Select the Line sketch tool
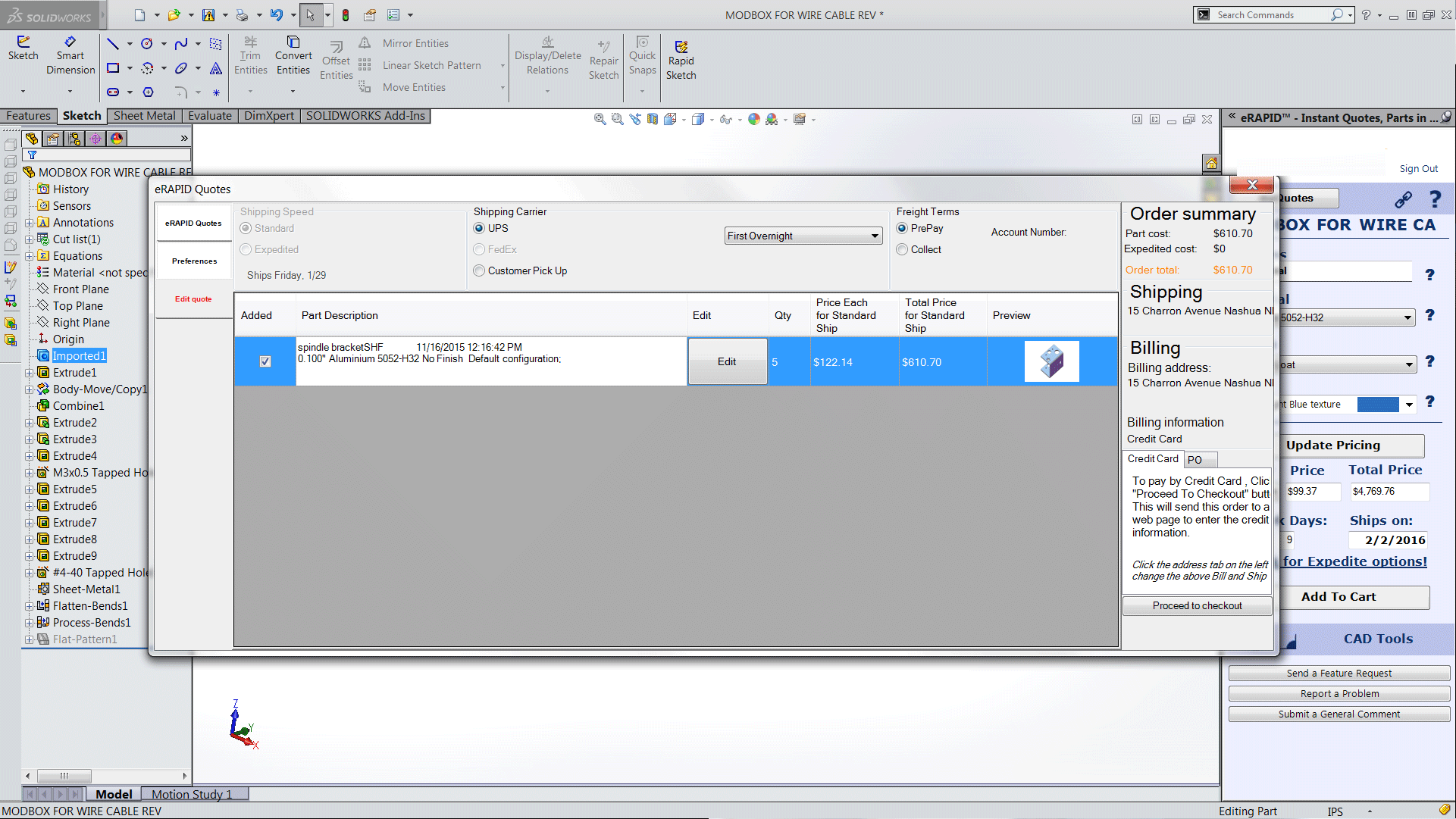Viewport: 1456px width, 819px height. [113, 44]
